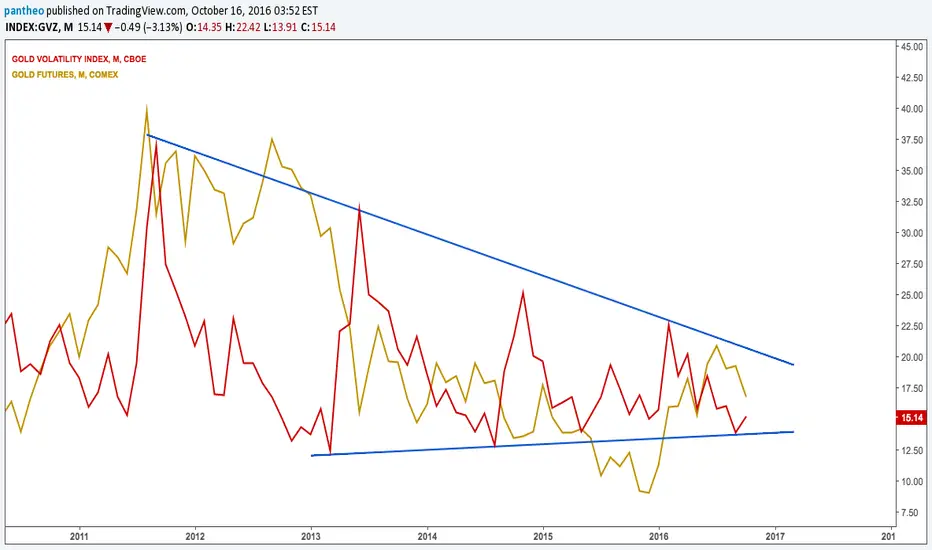Click the 2014 year label on time axis

(x=427, y=536)
